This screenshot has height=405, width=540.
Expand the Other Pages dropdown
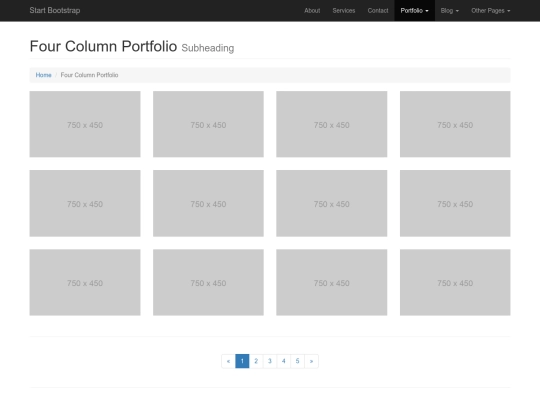click(491, 11)
